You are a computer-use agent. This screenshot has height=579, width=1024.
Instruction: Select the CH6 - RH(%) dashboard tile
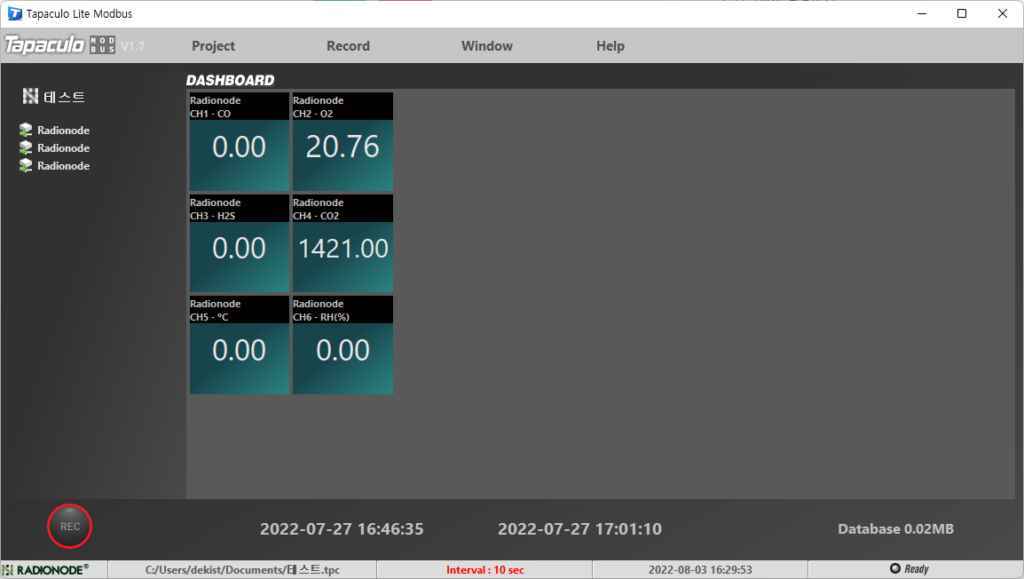343,345
